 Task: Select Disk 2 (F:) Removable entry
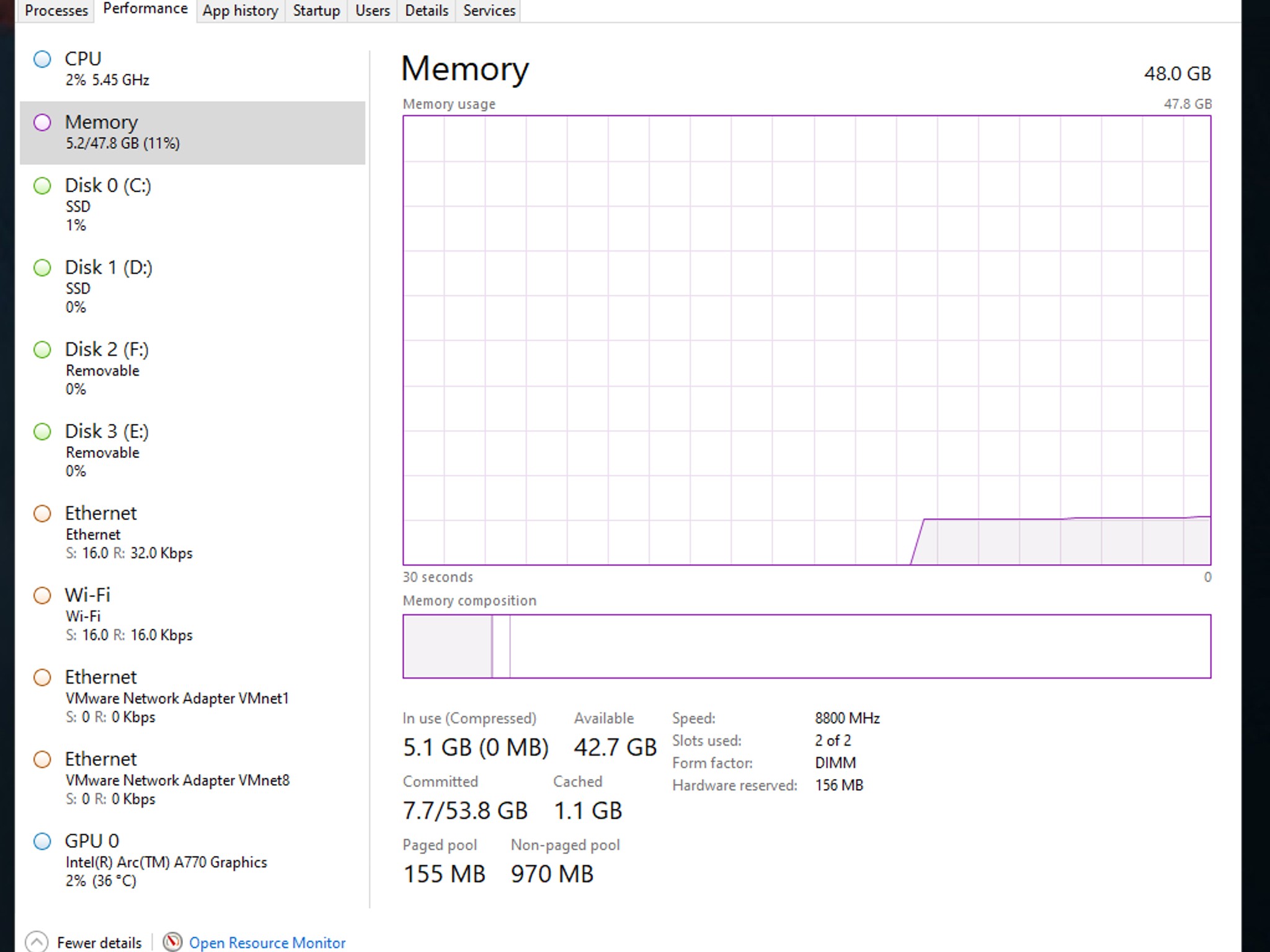click(192, 368)
